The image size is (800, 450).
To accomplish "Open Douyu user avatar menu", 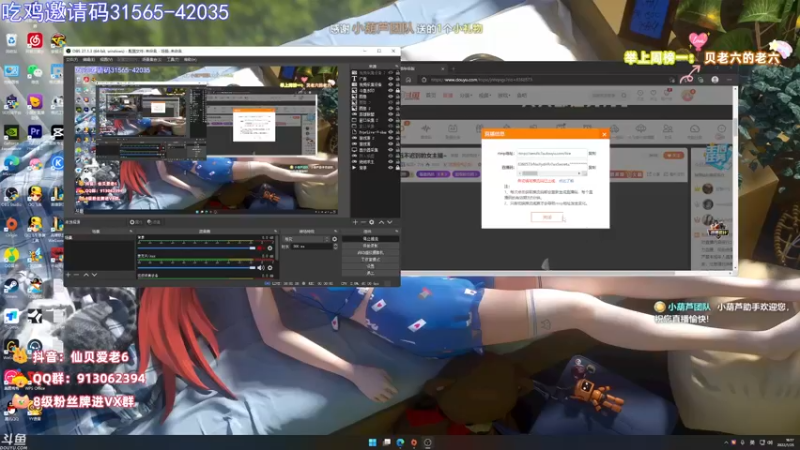I will click(x=688, y=95).
